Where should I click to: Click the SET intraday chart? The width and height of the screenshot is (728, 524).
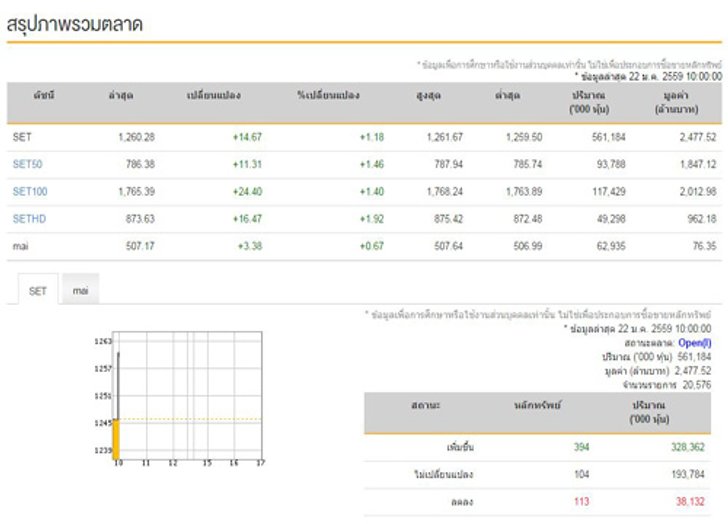pyautogui.click(x=179, y=399)
